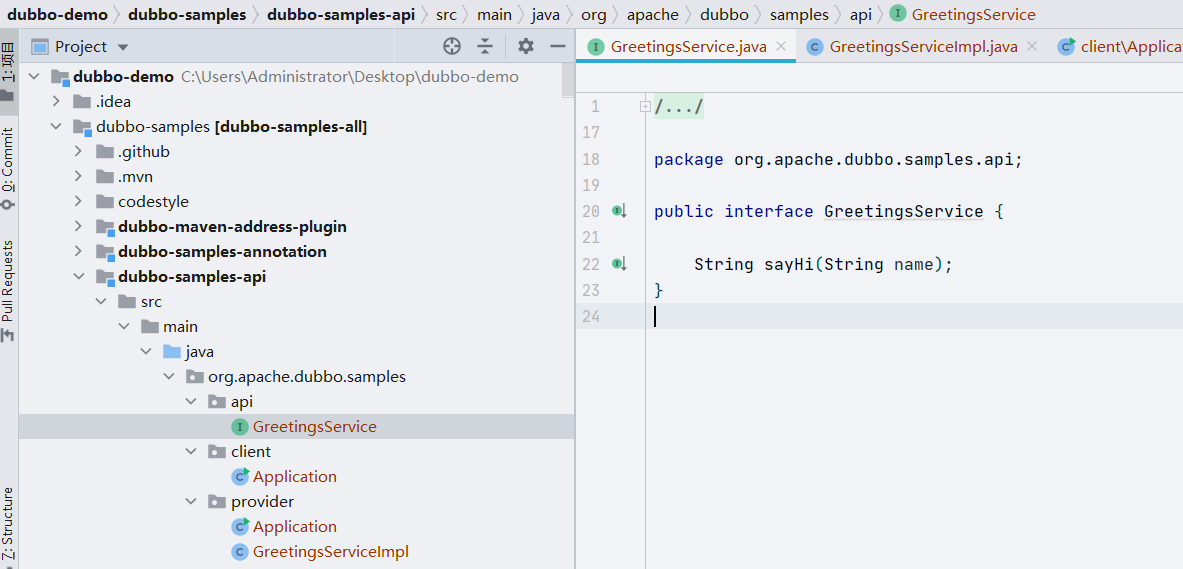The height and width of the screenshot is (569, 1183).
Task: Place the caret on empty line 24
Action: (x=914, y=316)
